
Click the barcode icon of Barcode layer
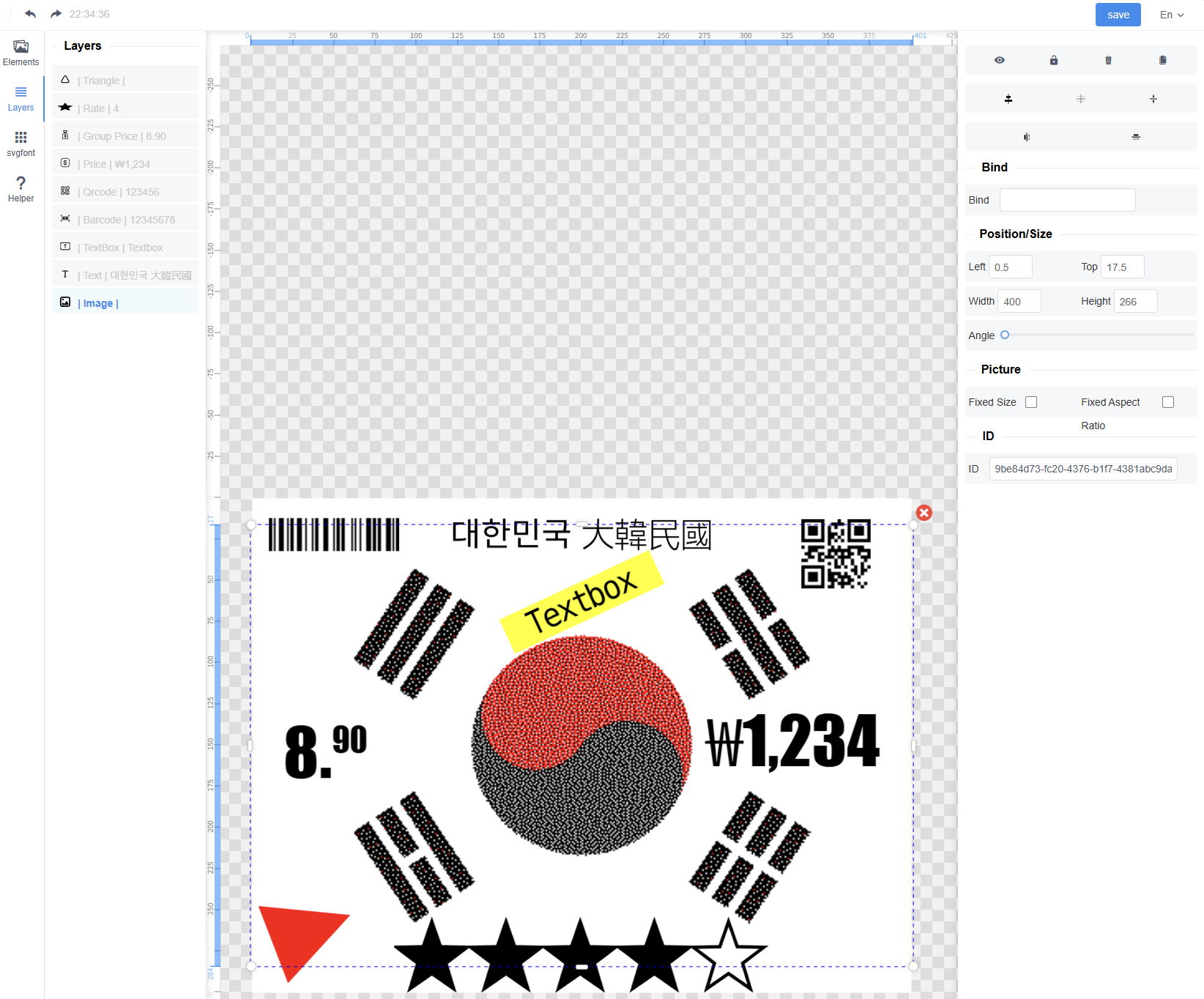click(x=65, y=218)
